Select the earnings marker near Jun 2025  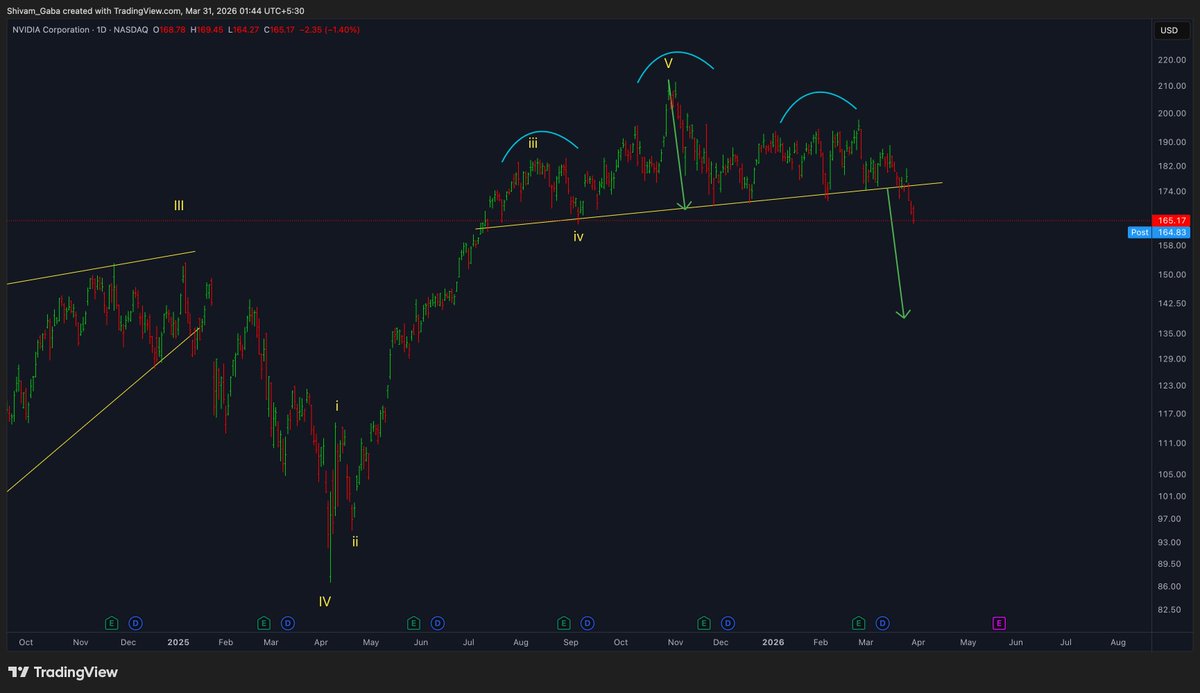click(x=413, y=623)
